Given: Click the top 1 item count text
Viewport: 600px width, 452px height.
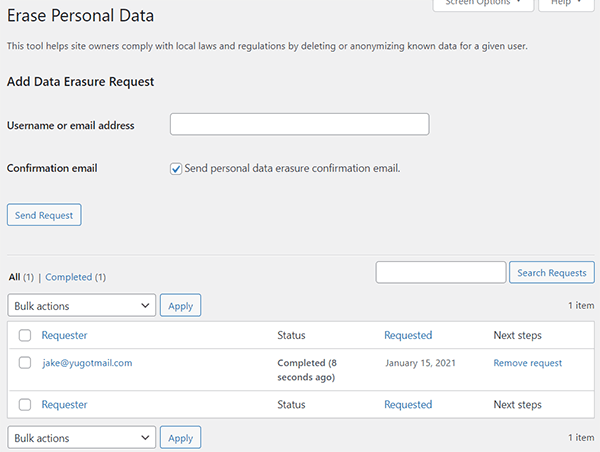Looking at the screenshot, I should [581, 305].
